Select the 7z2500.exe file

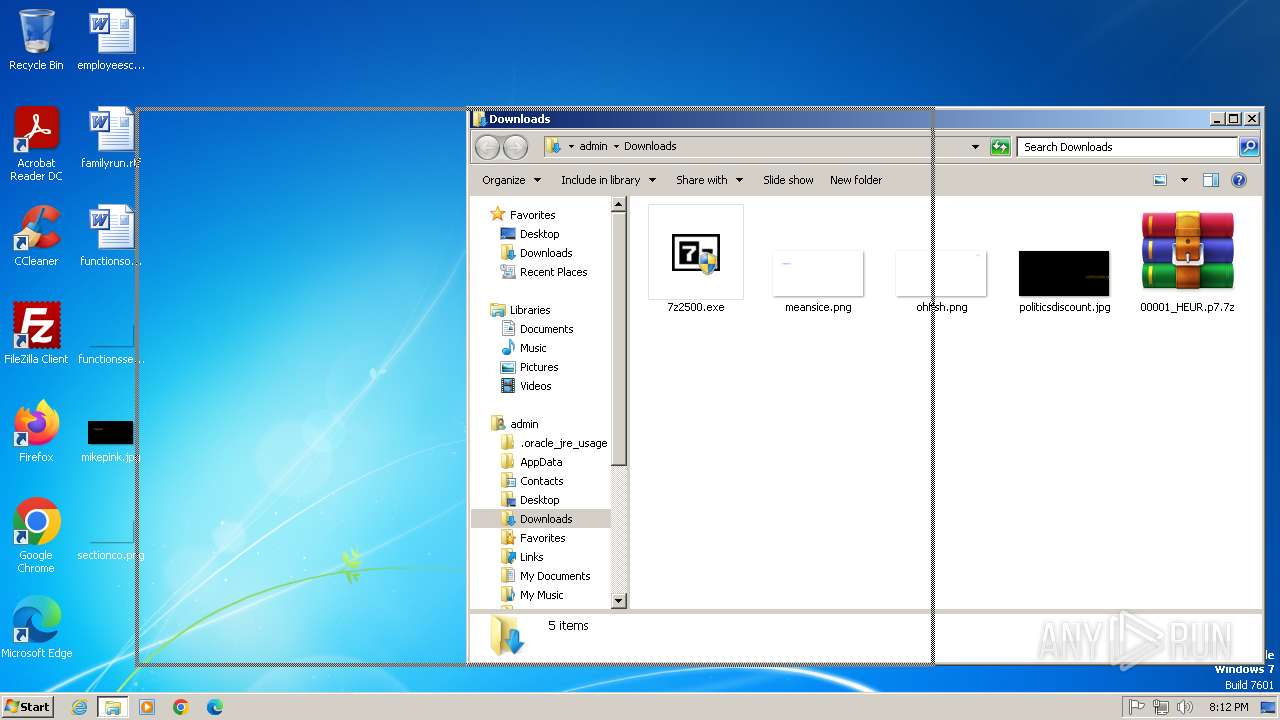click(696, 260)
